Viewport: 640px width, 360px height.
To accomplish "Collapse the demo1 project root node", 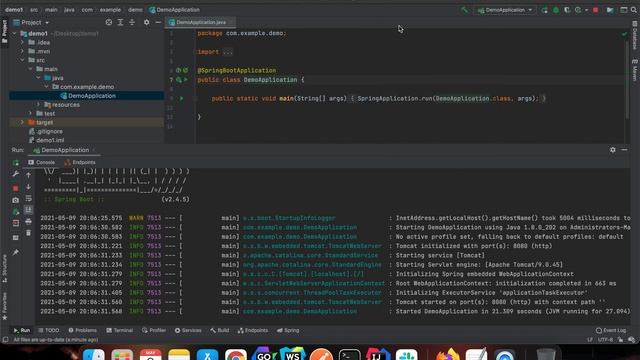I will click(15, 33).
